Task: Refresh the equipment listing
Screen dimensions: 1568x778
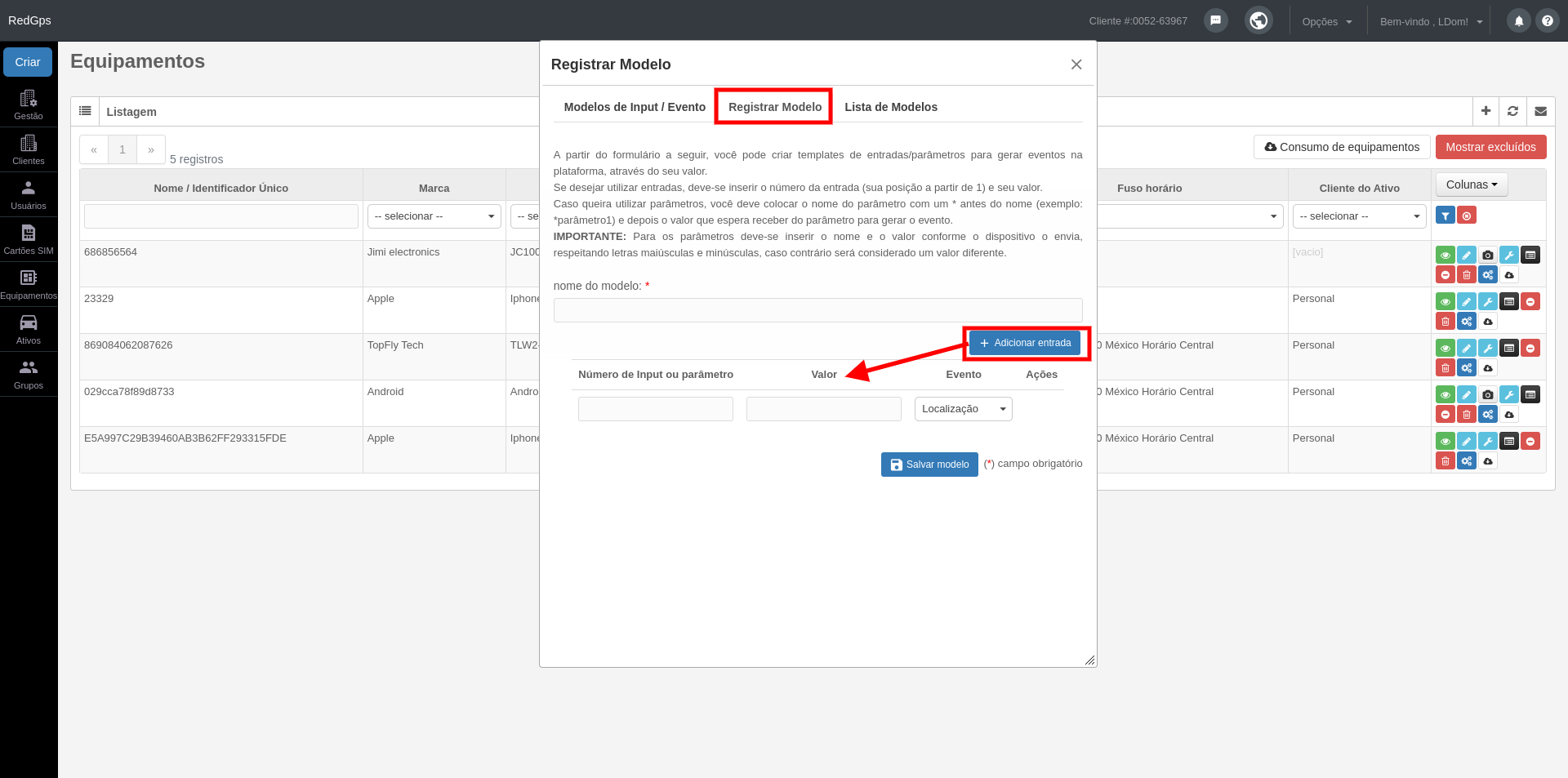Action: [1513, 111]
